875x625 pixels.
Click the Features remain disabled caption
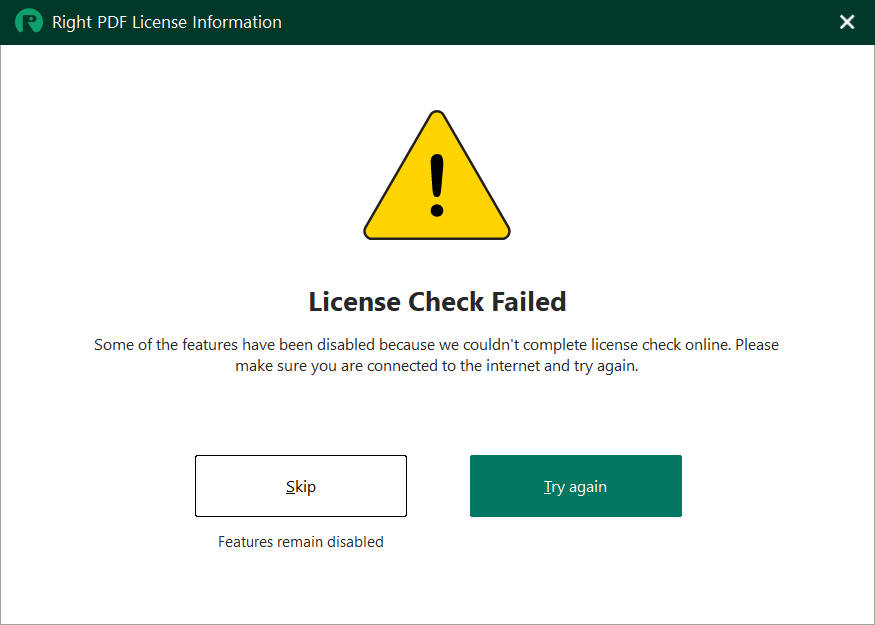pos(301,542)
